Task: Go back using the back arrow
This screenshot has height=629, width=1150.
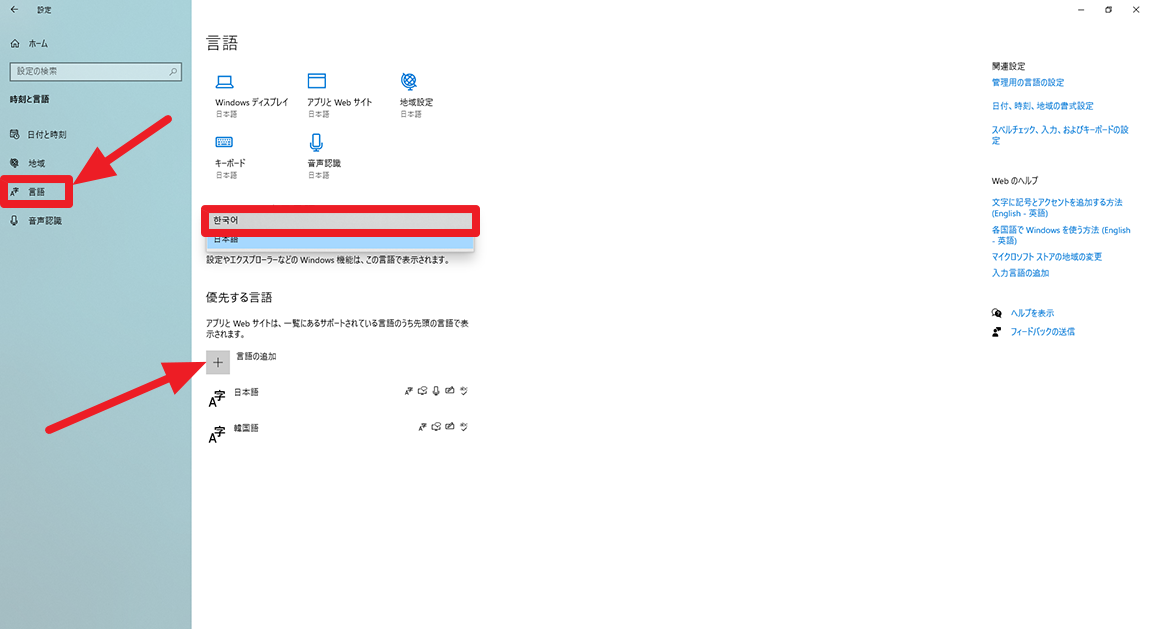Action: click(x=14, y=10)
